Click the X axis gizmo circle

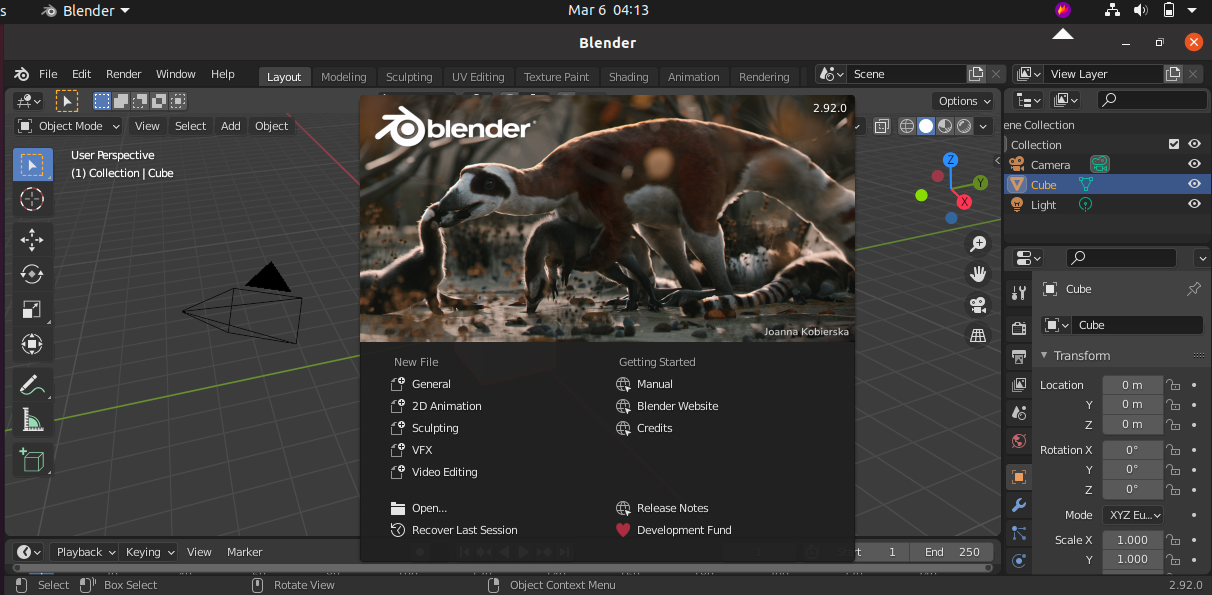coord(965,202)
